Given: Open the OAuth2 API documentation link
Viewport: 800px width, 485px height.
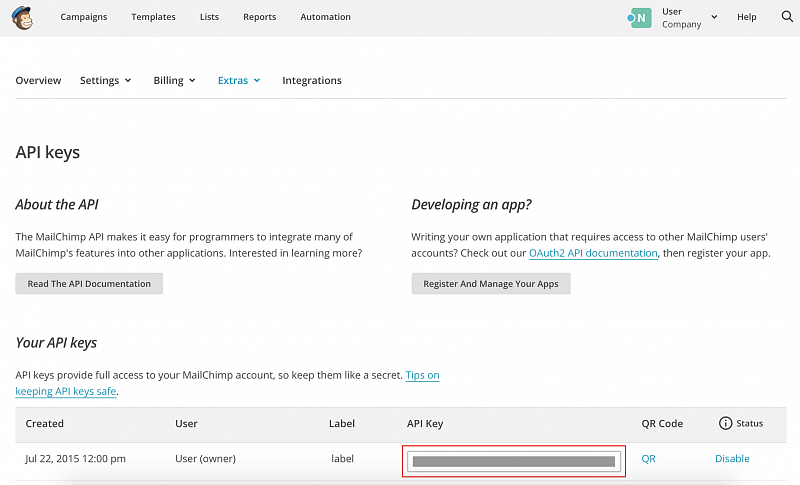Looking at the screenshot, I should click(x=593, y=253).
